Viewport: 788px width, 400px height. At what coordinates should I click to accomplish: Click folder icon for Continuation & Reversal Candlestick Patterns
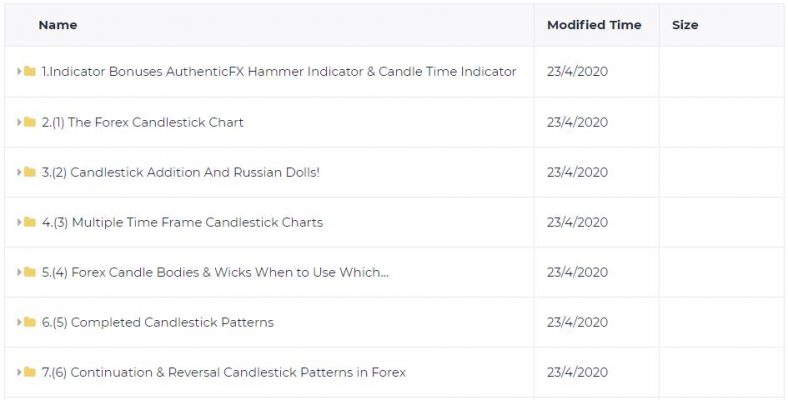tap(30, 372)
